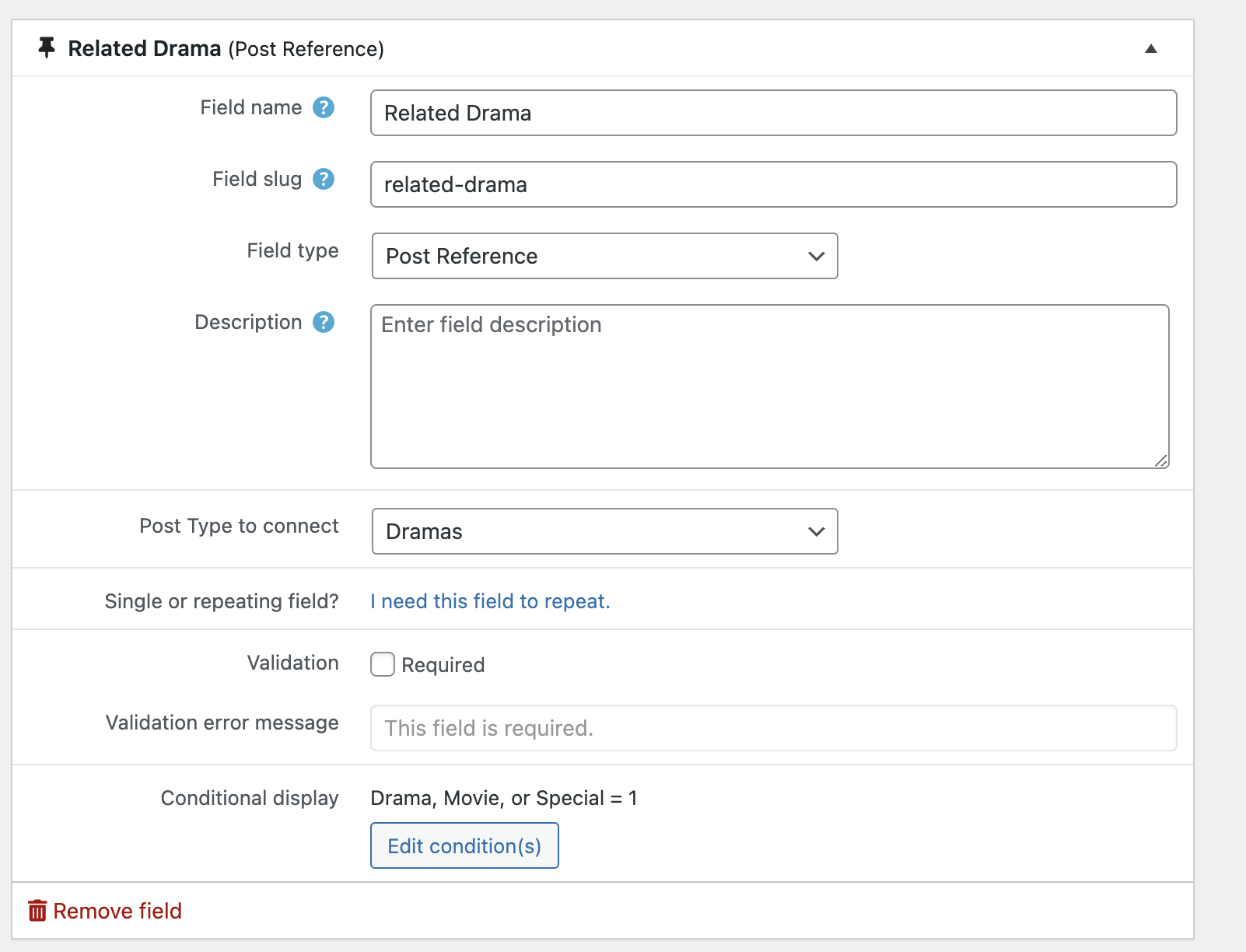Image resolution: width=1246 pixels, height=952 pixels.
Task: Click the 'Post Type to connect' label
Action: tap(240, 526)
